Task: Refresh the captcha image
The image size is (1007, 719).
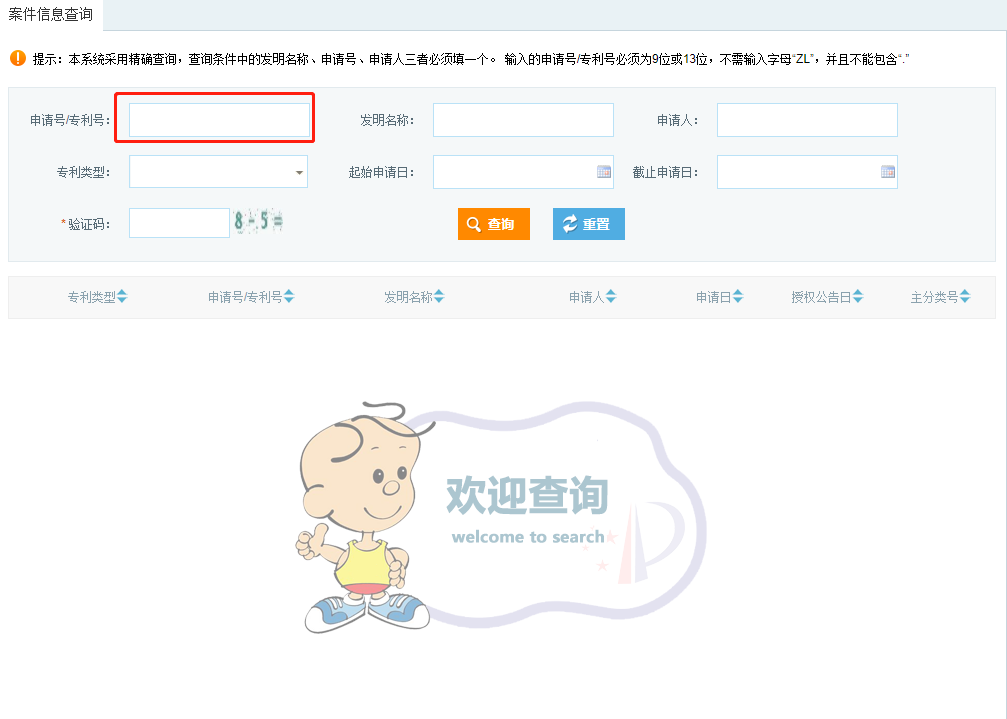Action: pos(258,221)
